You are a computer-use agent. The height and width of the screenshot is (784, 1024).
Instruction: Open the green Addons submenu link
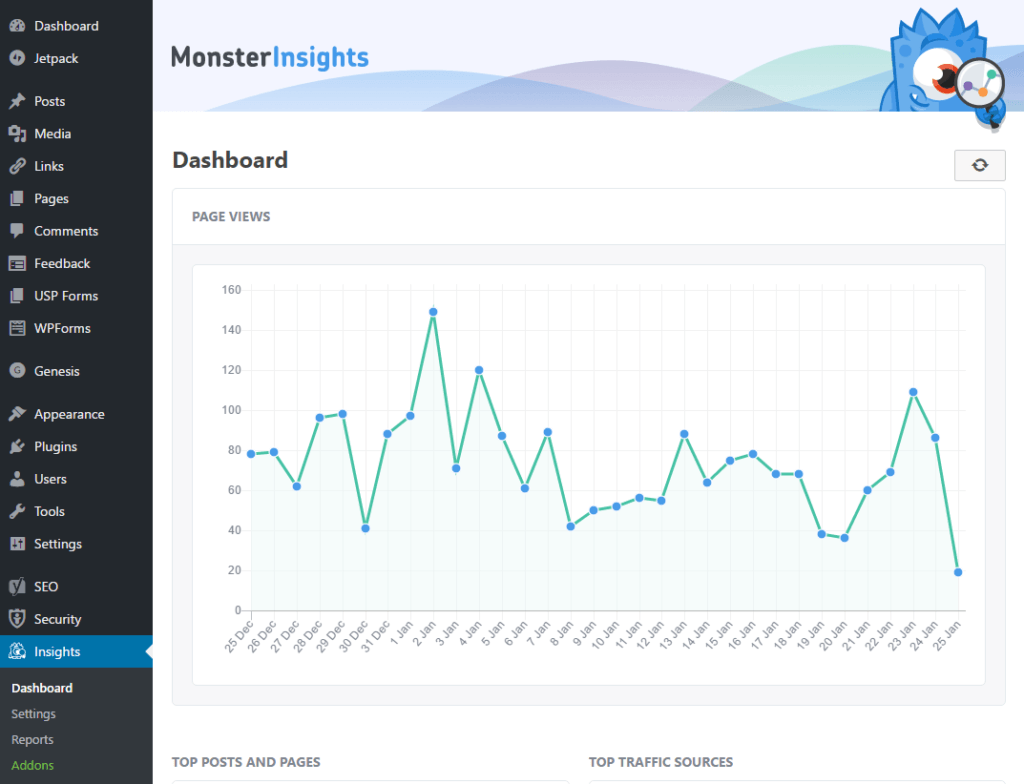click(x=33, y=766)
